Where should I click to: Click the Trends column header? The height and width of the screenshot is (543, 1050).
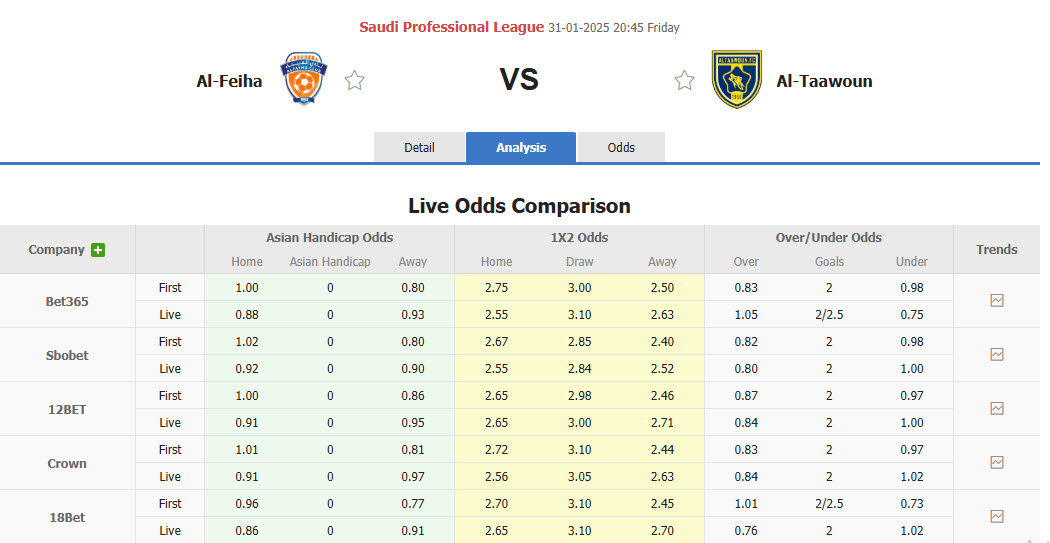click(x=996, y=250)
